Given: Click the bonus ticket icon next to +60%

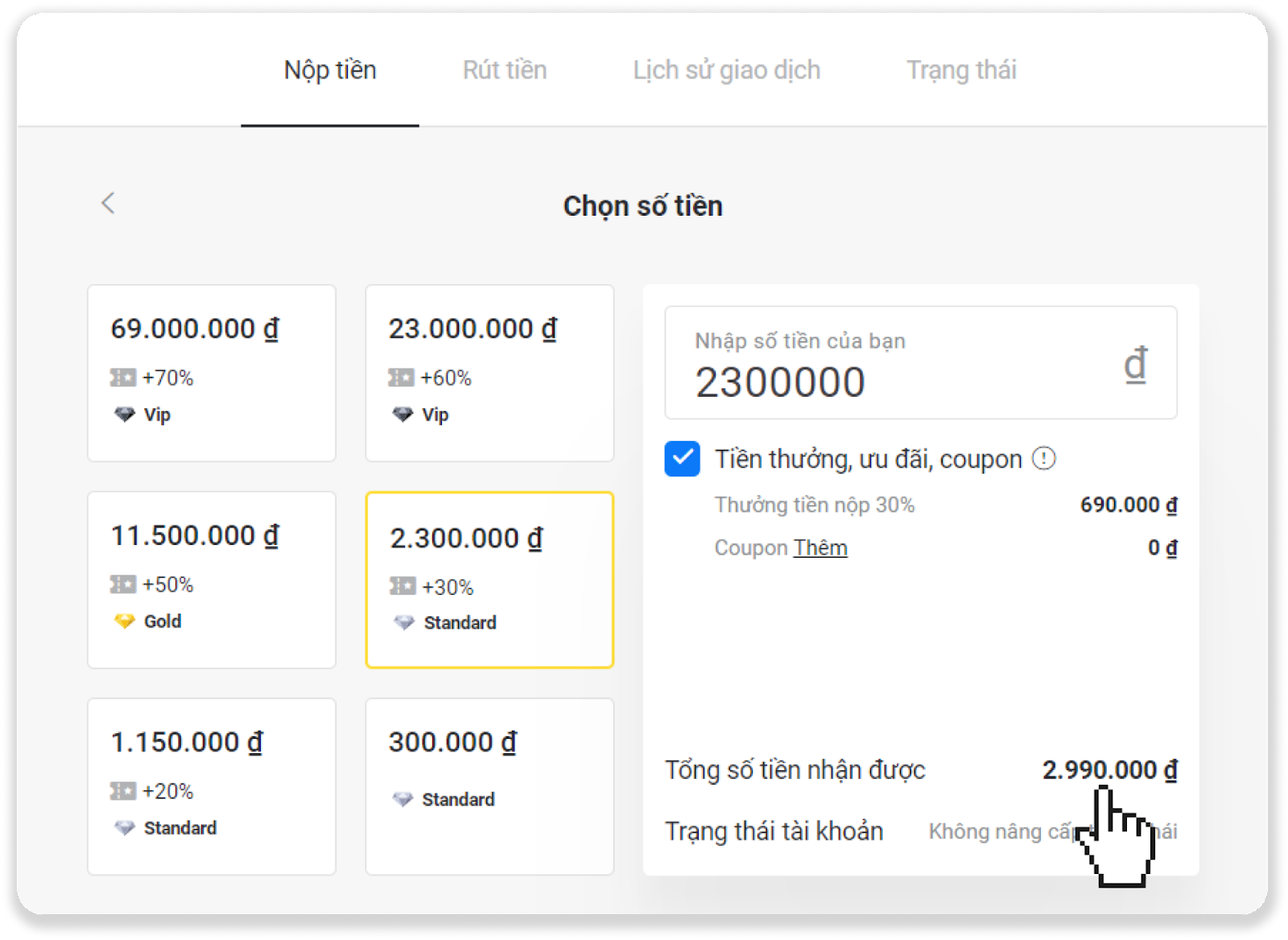Looking at the screenshot, I should tap(401, 377).
